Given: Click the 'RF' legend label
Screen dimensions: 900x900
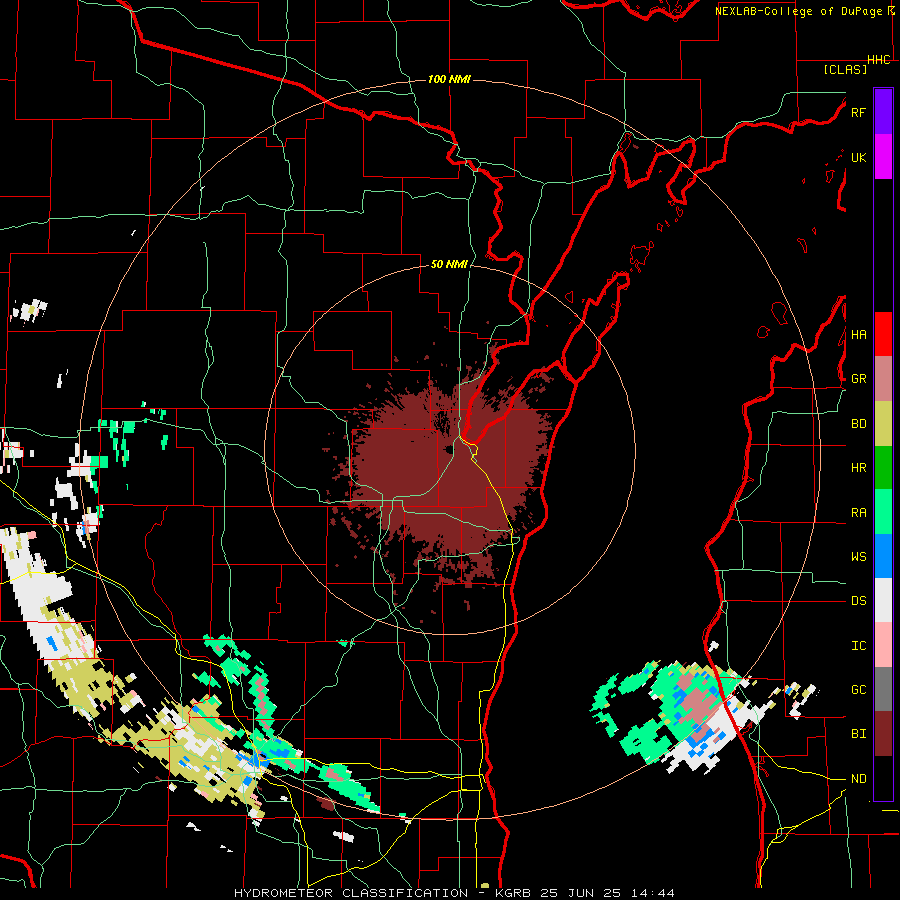Looking at the screenshot, I should click(x=858, y=112).
